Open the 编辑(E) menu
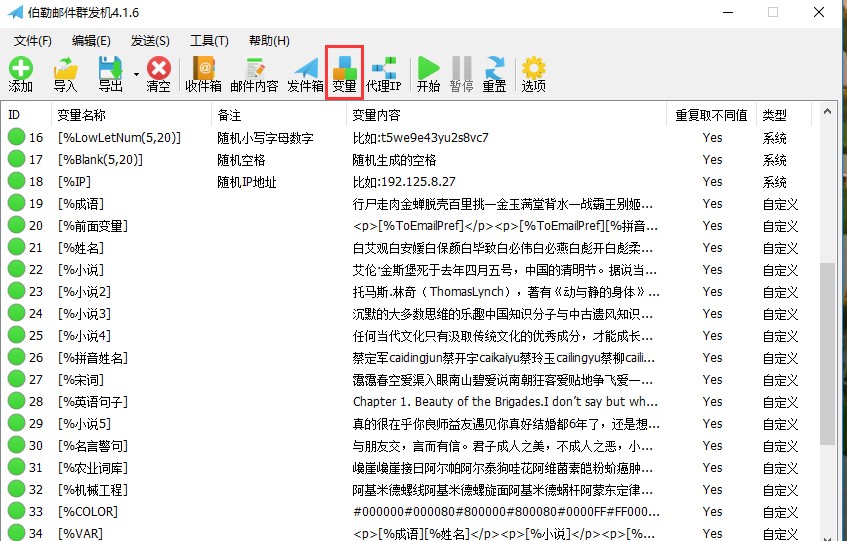The width and height of the screenshot is (847, 541). click(x=91, y=40)
